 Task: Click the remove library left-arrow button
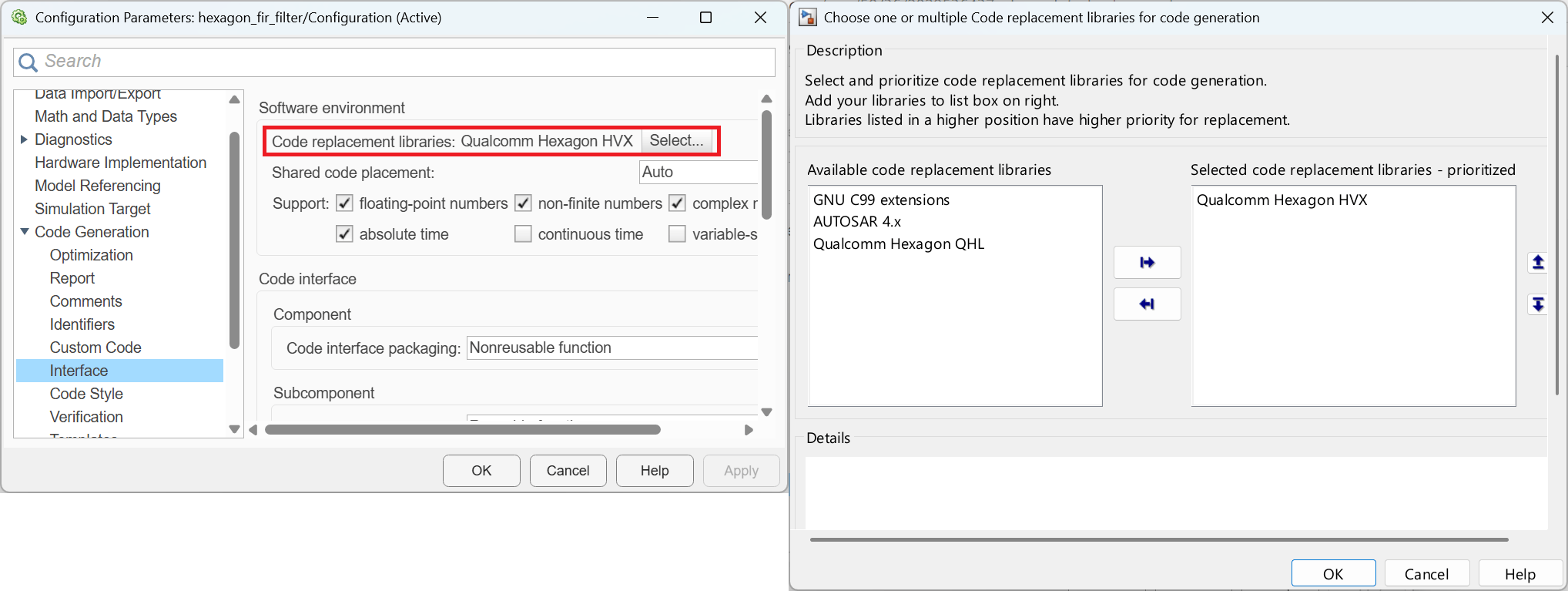1147,304
